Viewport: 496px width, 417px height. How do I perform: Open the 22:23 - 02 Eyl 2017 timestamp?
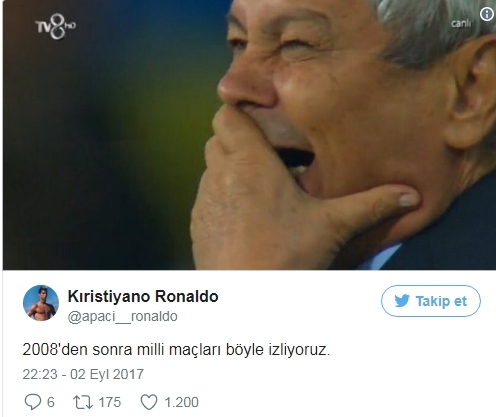[x=83, y=374]
